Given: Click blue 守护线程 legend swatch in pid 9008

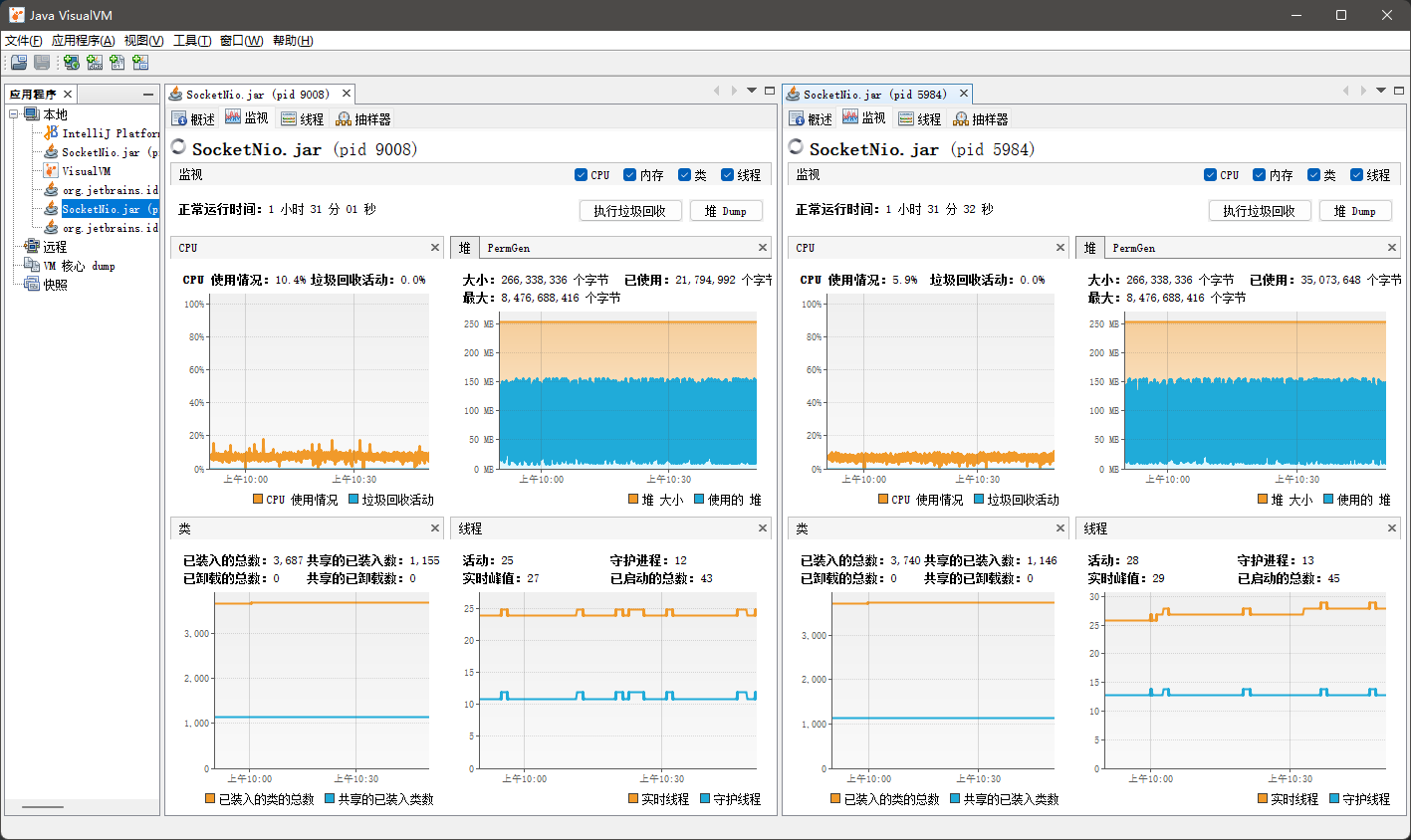Looking at the screenshot, I should tap(705, 799).
